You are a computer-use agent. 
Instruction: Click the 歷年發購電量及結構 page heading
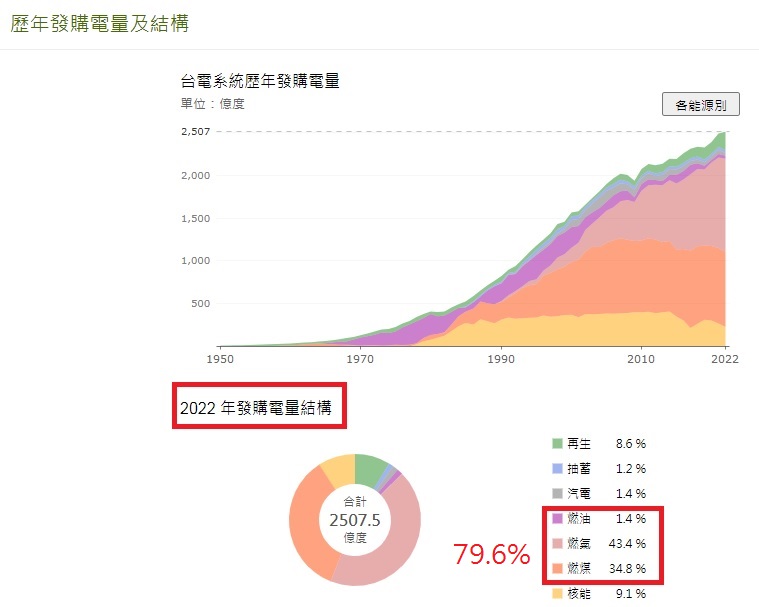pos(99,23)
